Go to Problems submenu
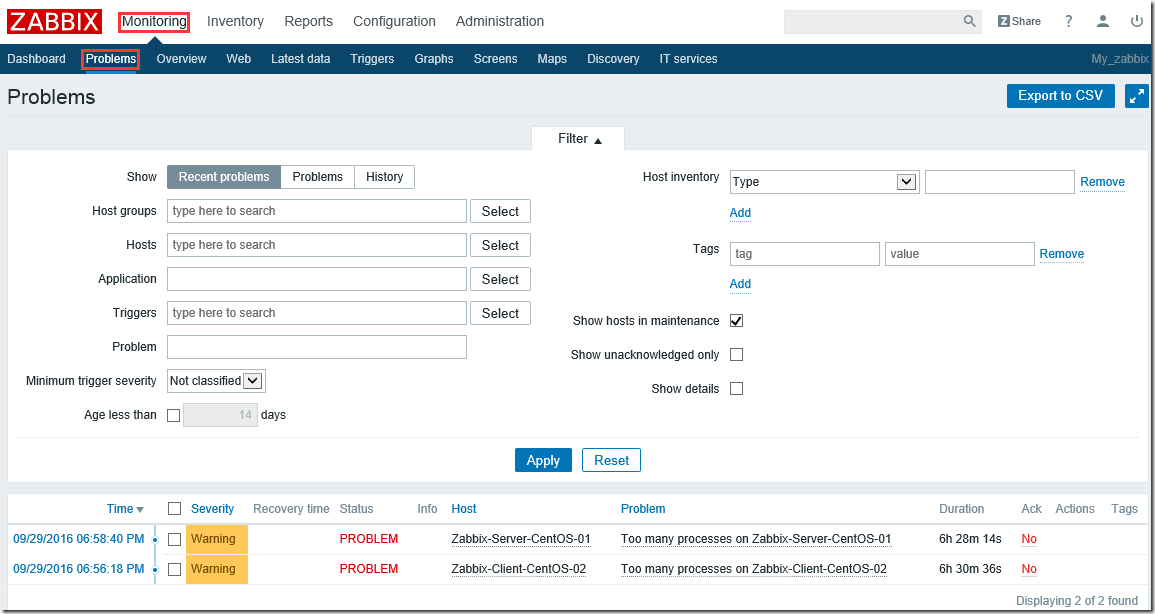The height and width of the screenshot is (614, 1155). pos(110,59)
